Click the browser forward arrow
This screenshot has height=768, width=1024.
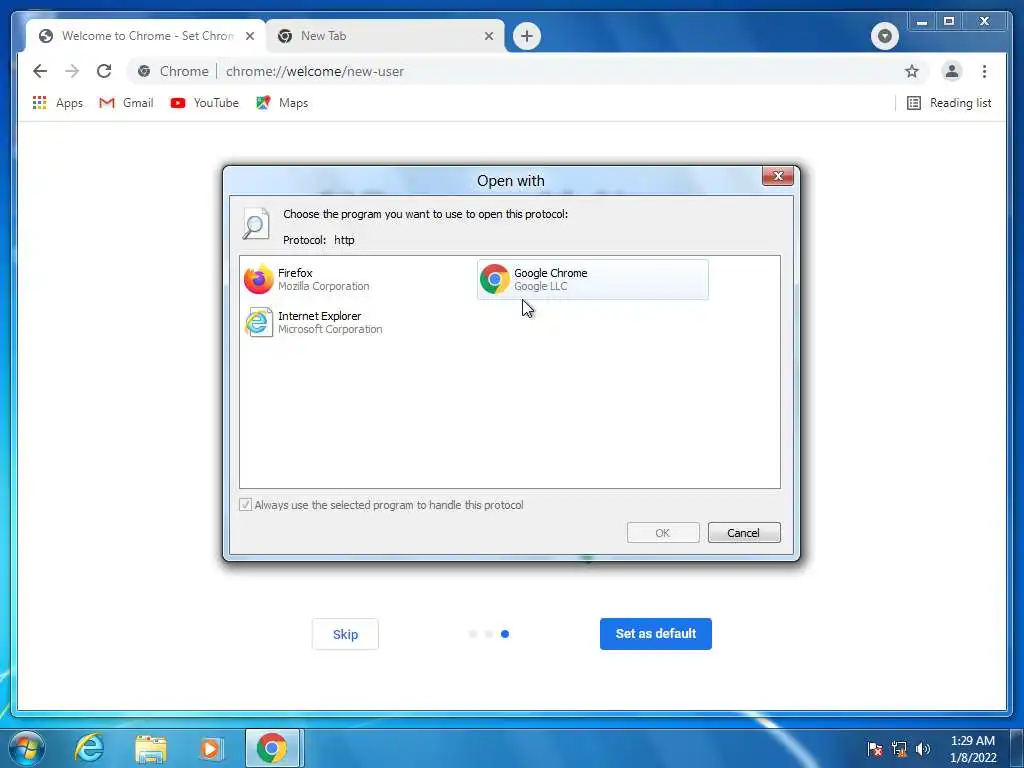click(x=72, y=71)
